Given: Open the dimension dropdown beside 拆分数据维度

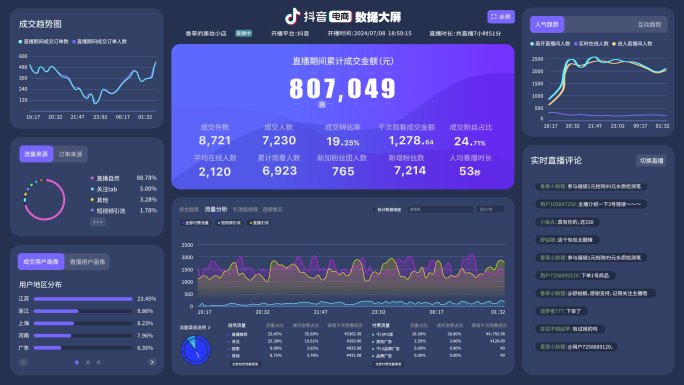Looking at the screenshot, I should tap(440, 209).
